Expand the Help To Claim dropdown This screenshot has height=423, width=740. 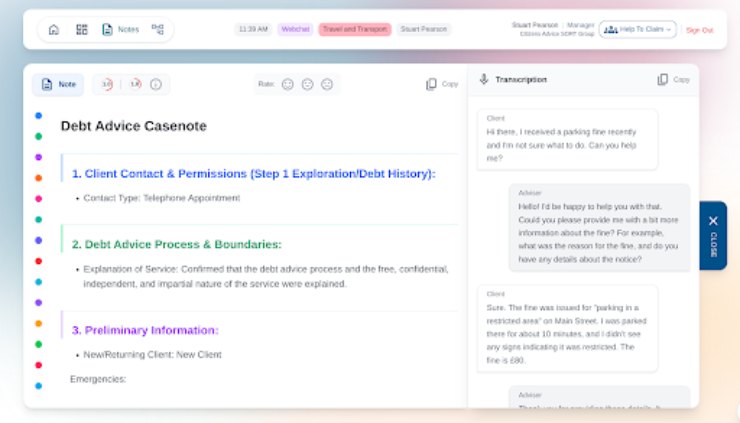(x=638, y=29)
